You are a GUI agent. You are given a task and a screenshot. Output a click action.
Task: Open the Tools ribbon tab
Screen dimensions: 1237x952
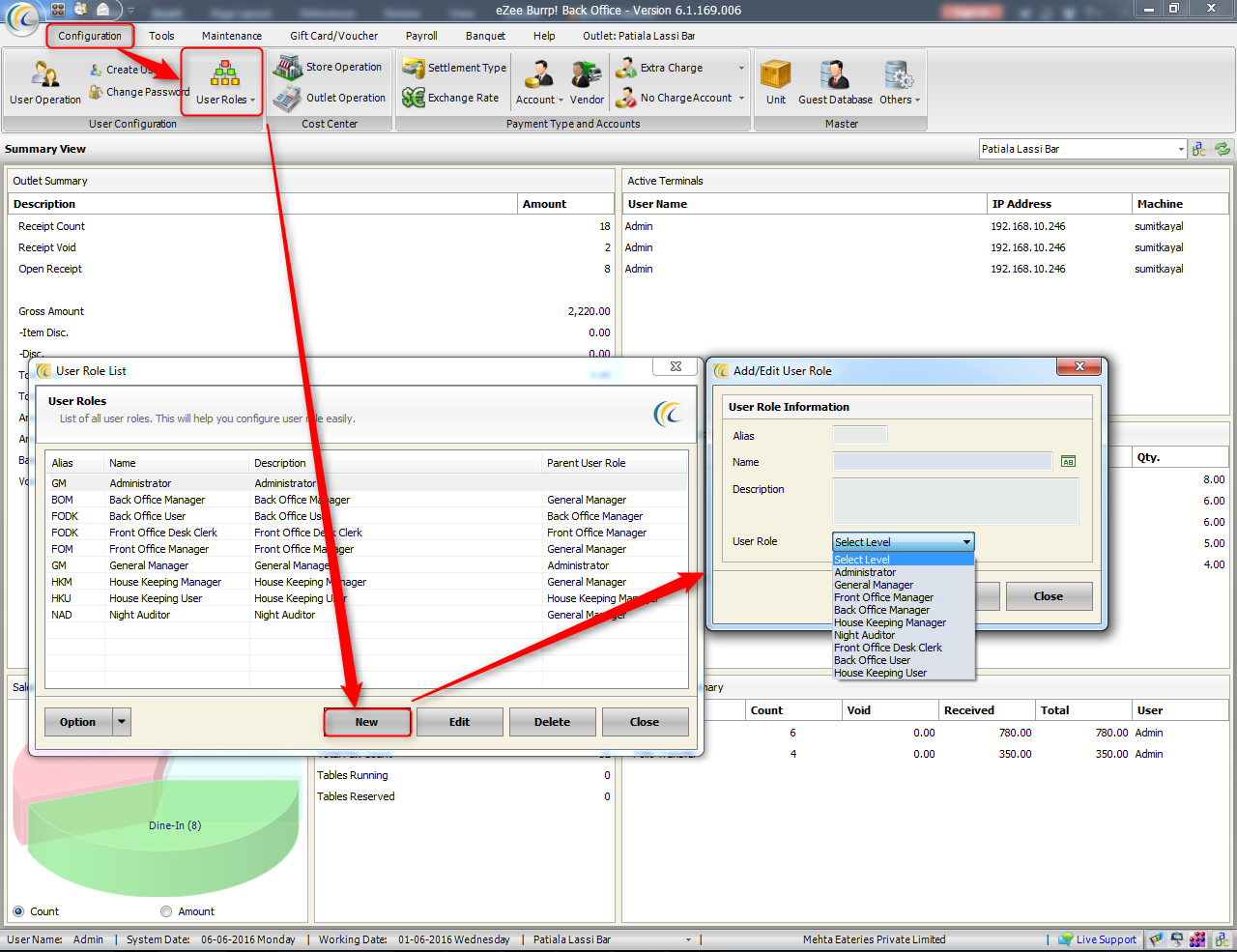click(161, 36)
